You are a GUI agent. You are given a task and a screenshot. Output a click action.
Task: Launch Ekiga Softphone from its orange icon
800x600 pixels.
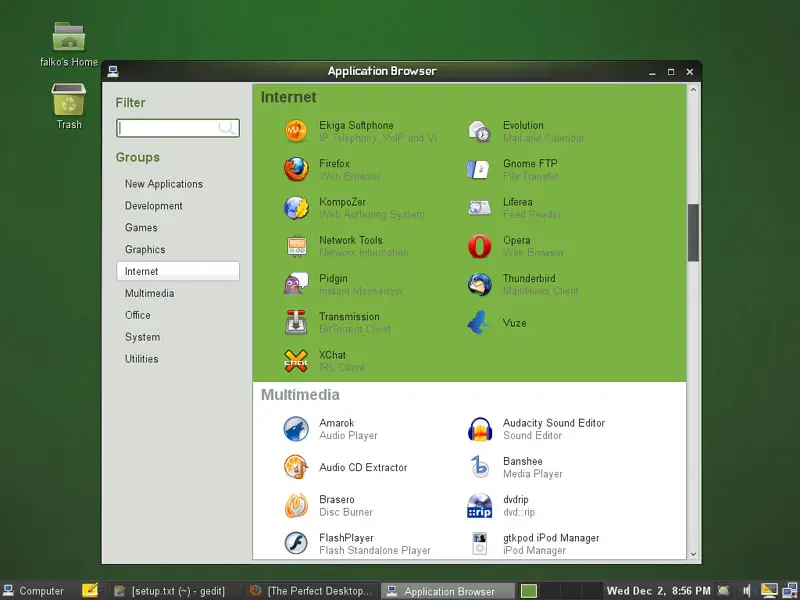(296, 131)
